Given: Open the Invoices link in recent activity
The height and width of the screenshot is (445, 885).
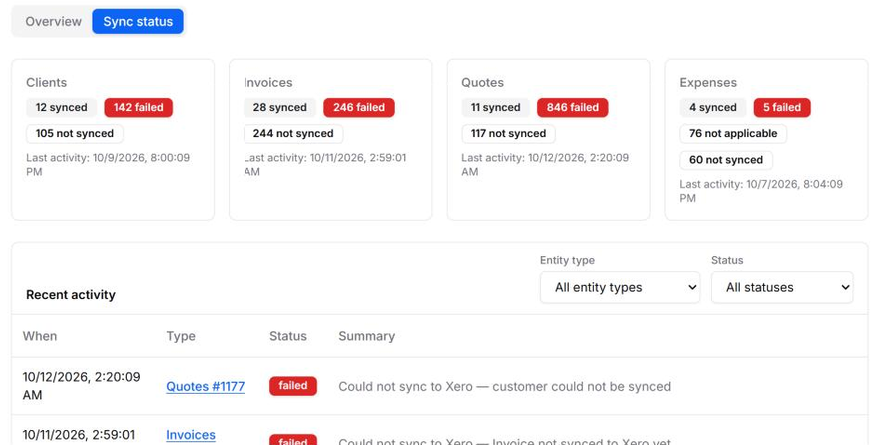Looking at the screenshot, I should click(x=191, y=435).
